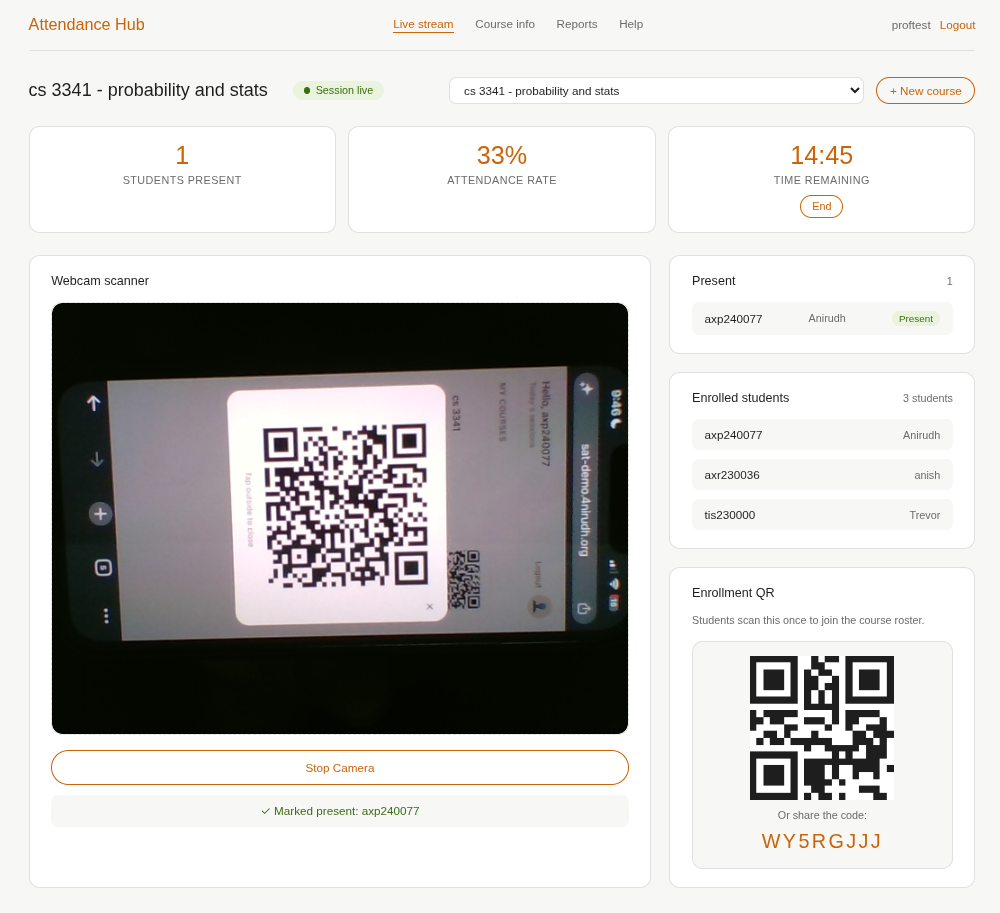Click the + New course button
This screenshot has height=913, width=1000.
tap(925, 91)
